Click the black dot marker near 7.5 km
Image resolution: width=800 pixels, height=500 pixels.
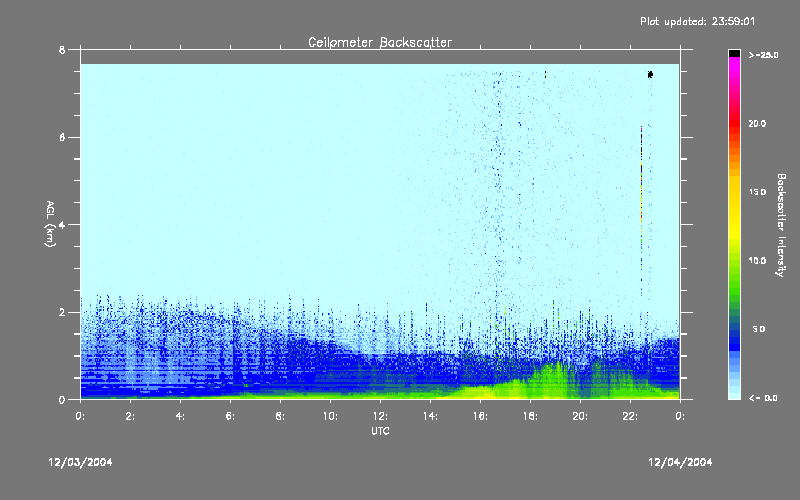click(650, 75)
